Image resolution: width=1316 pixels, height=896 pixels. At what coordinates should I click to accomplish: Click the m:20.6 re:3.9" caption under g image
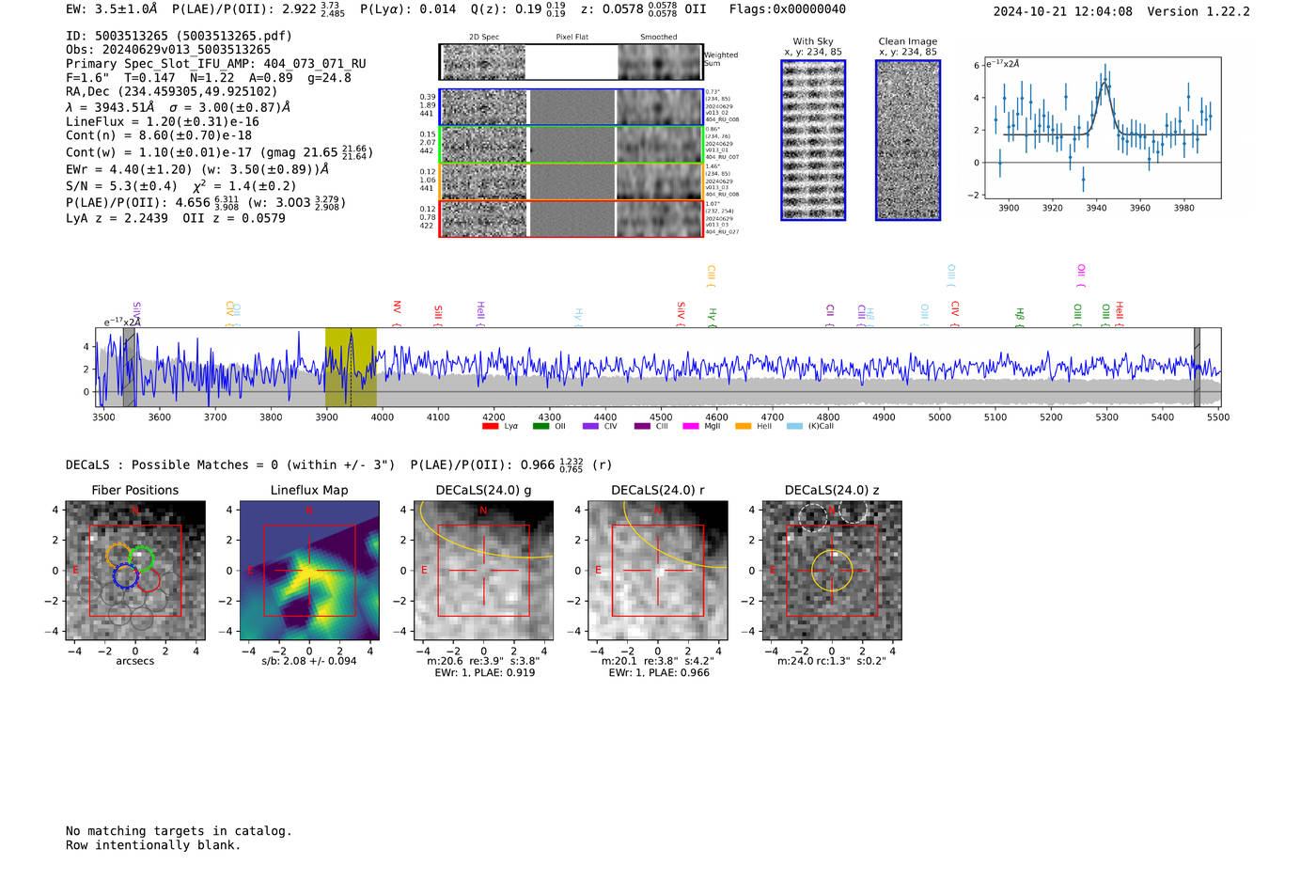(x=483, y=661)
